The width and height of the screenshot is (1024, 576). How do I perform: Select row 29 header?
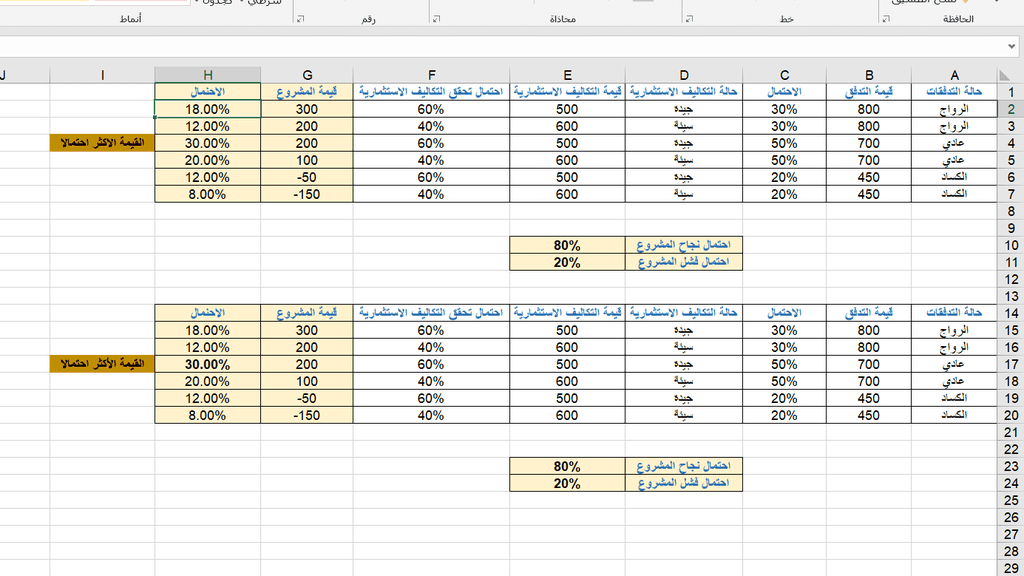[x=1011, y=568]
